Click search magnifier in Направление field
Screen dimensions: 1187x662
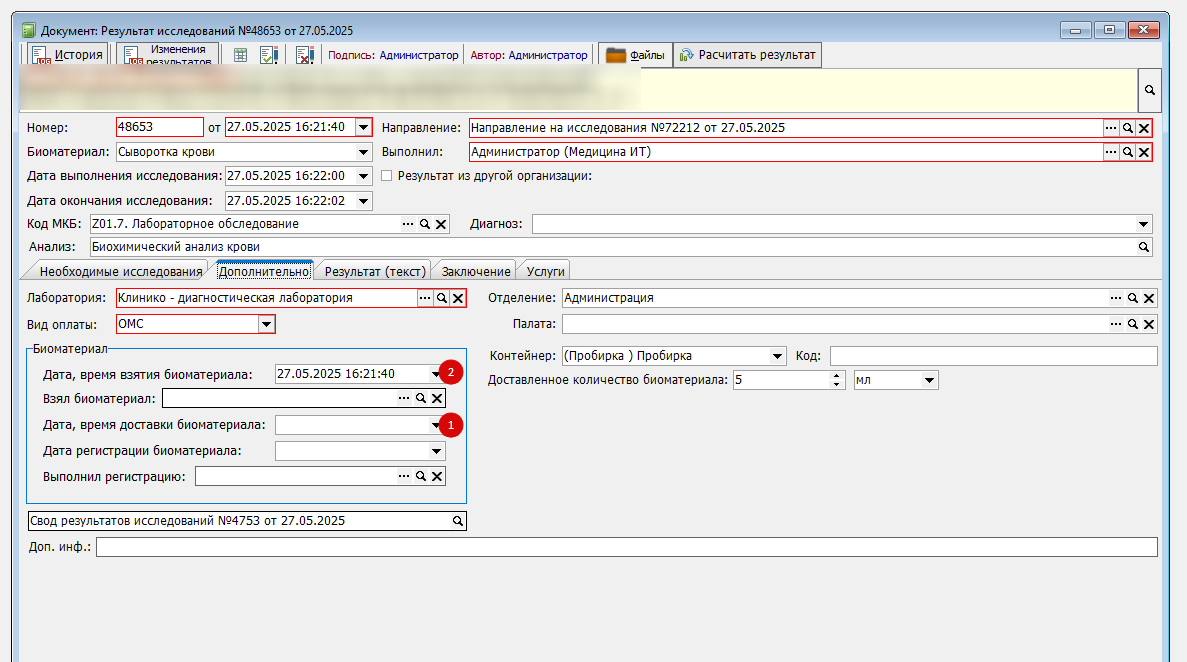click(1127, 128)
